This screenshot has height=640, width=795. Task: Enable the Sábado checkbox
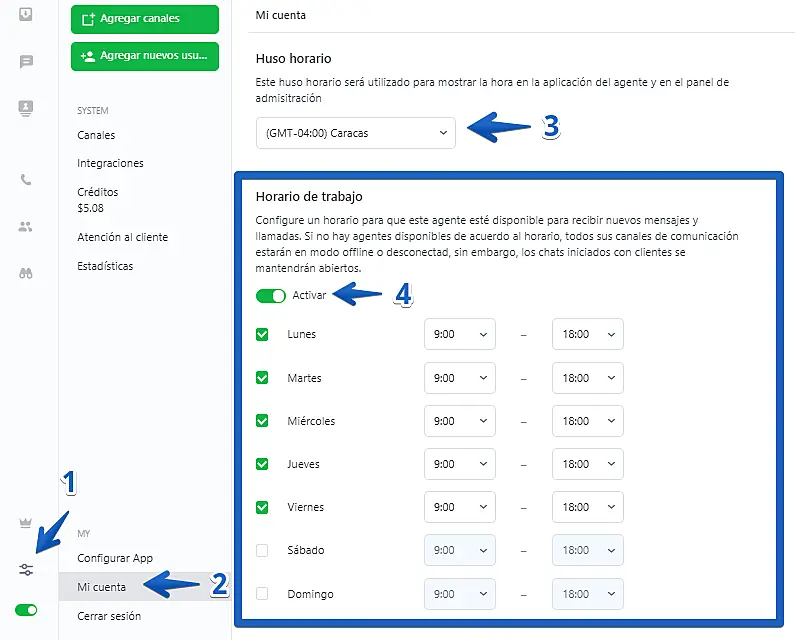click(262, 550)
